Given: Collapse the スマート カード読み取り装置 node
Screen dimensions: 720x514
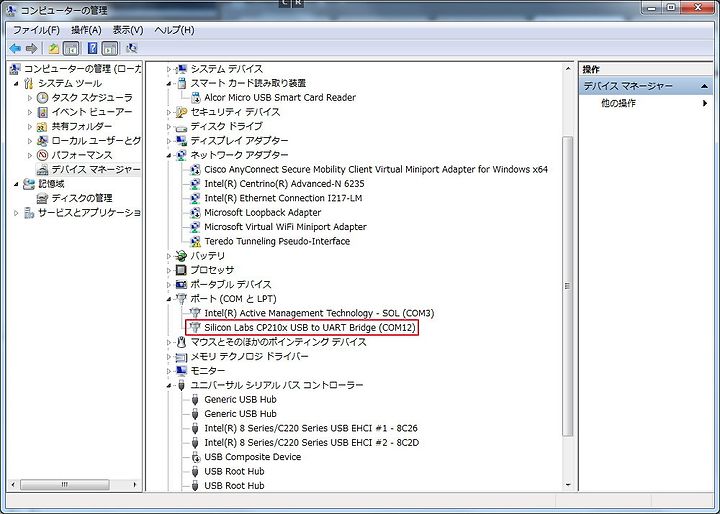Looking at the screenshot, I should [x=169, y=84].
